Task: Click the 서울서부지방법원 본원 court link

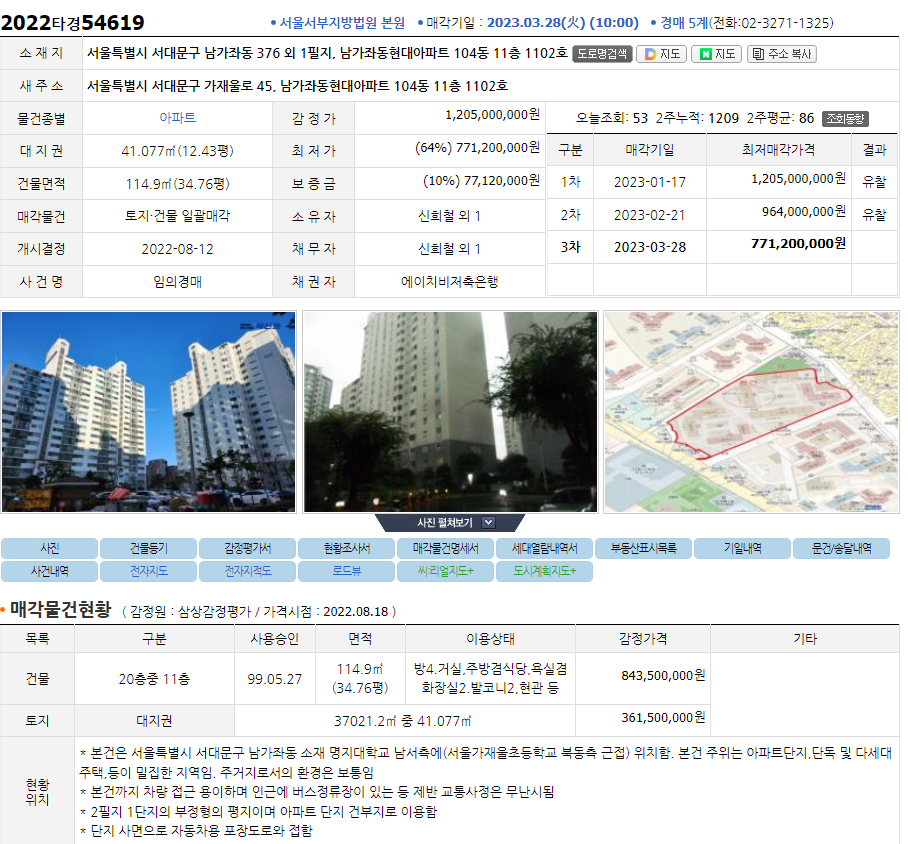Action: pyautogui.click(x=342, y=23)
